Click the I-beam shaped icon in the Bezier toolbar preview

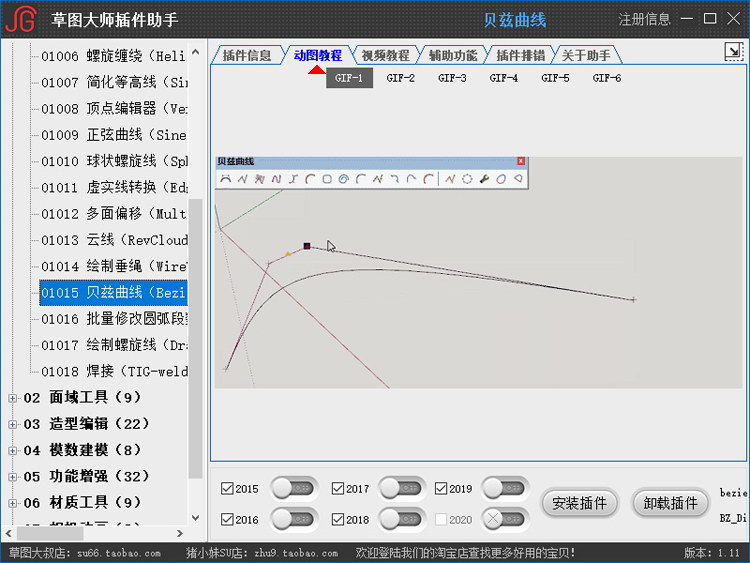293,179
